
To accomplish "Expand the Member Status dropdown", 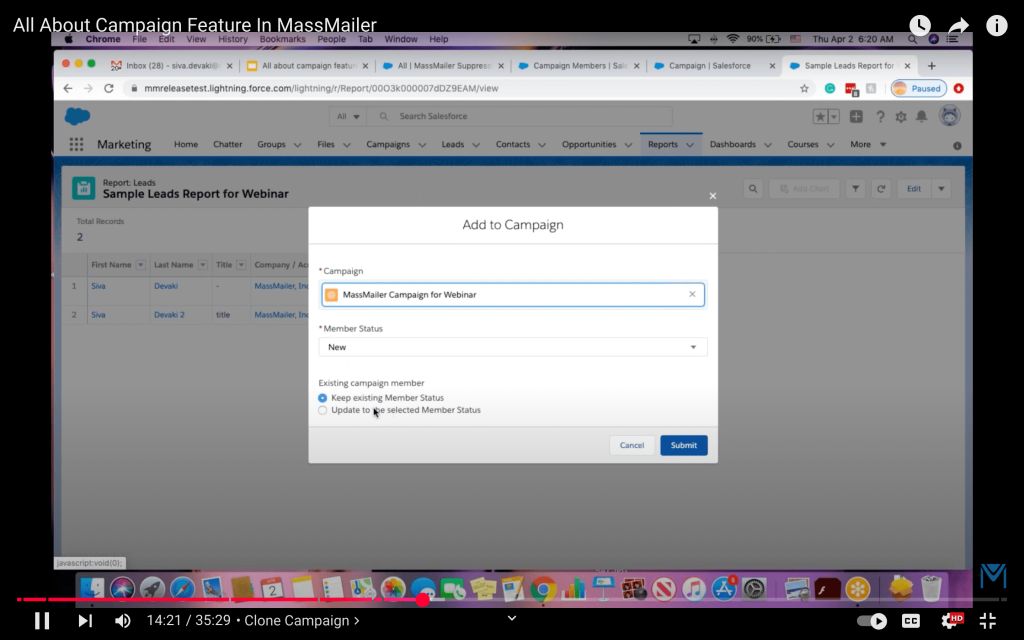I will [512, 347].
